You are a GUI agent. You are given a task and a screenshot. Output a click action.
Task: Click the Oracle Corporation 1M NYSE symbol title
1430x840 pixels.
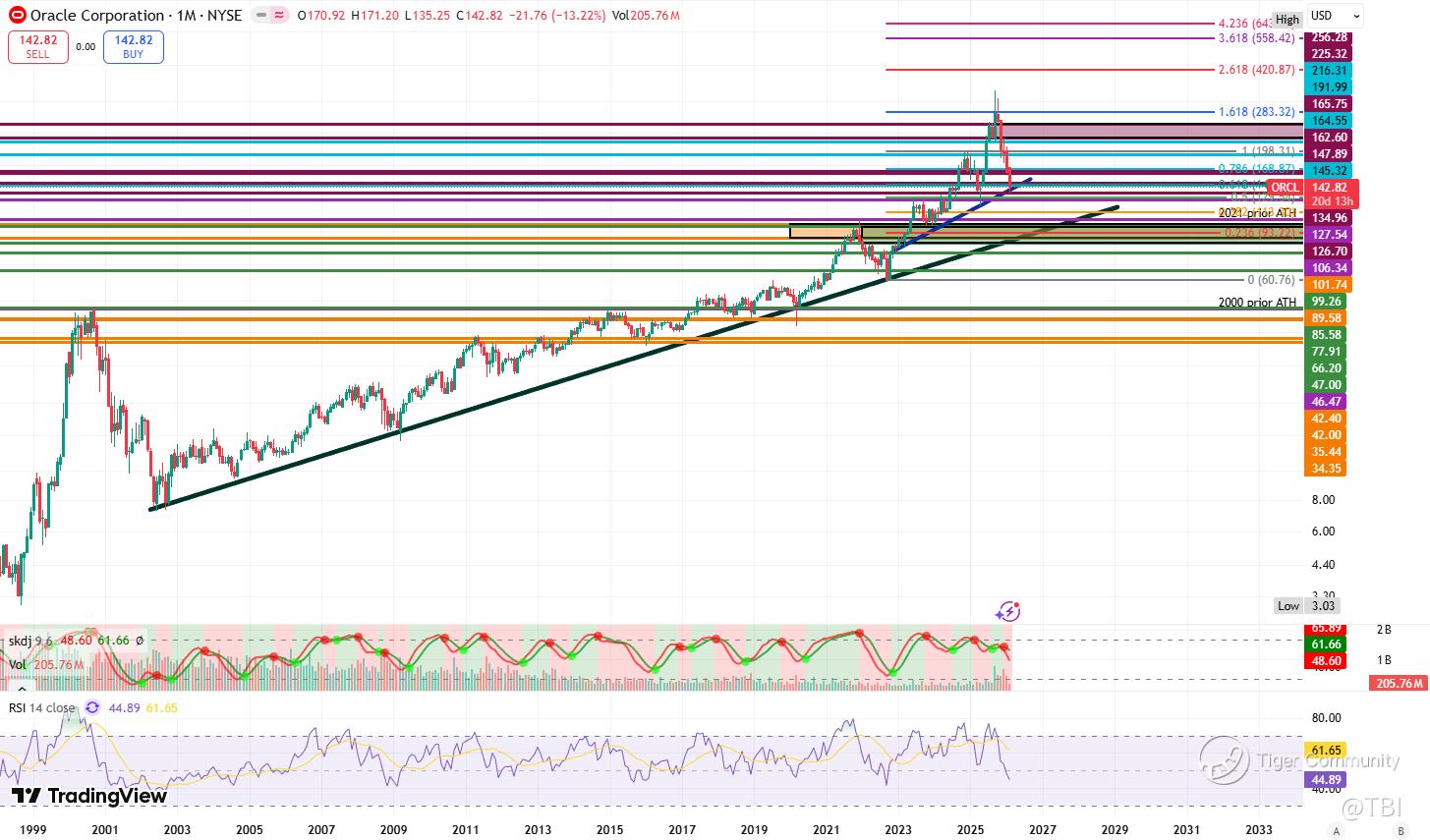(x=137, y=16)
